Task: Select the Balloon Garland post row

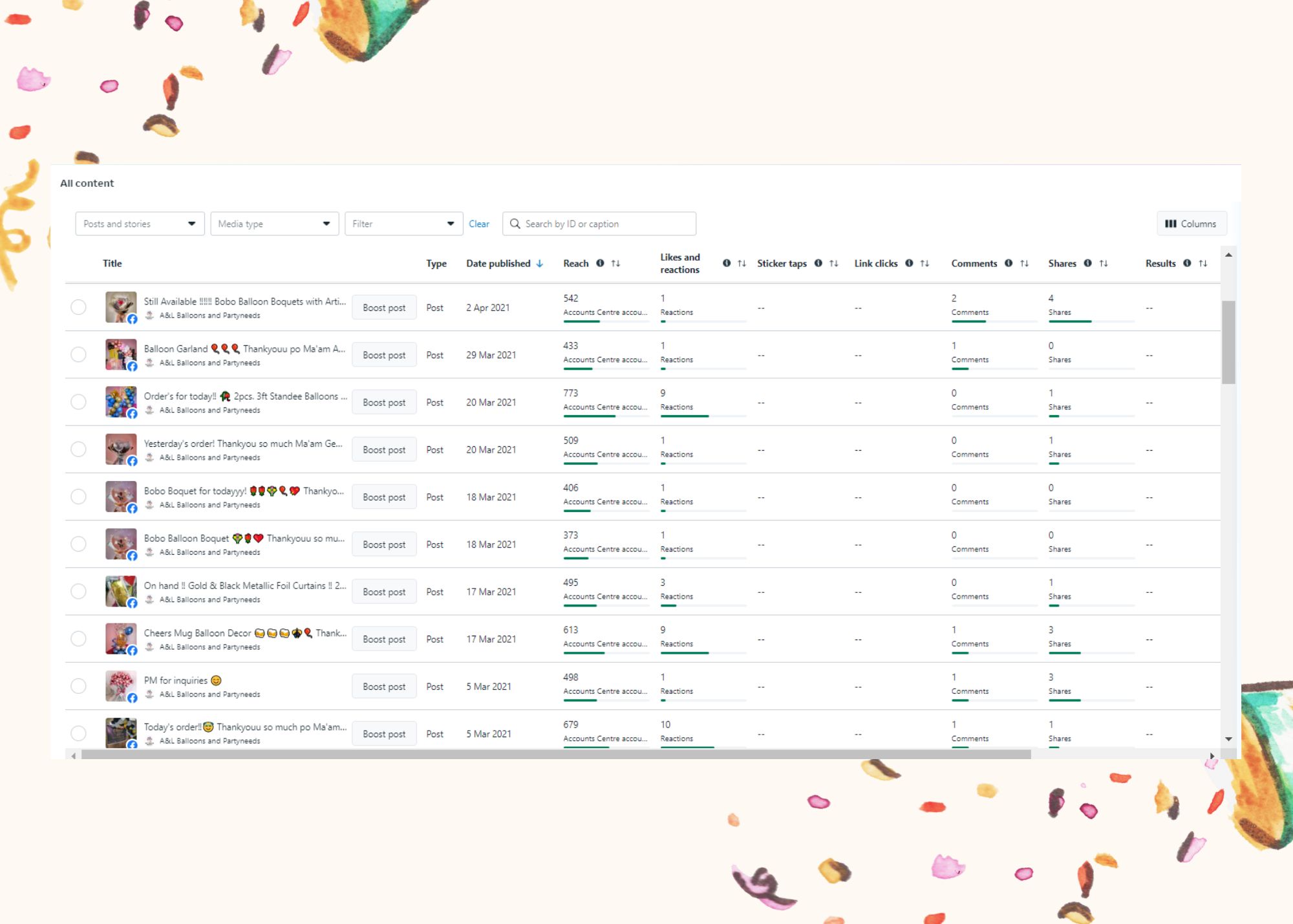Action: point(78,354)
